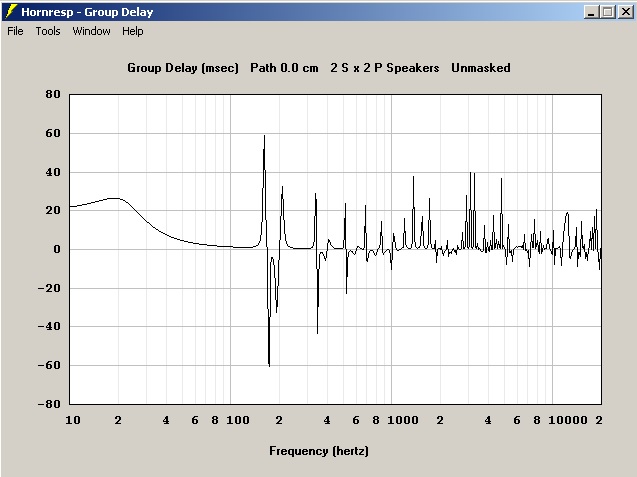Click the y-axis value 60
Screen dimensions: 637x477
coord(53,133)
